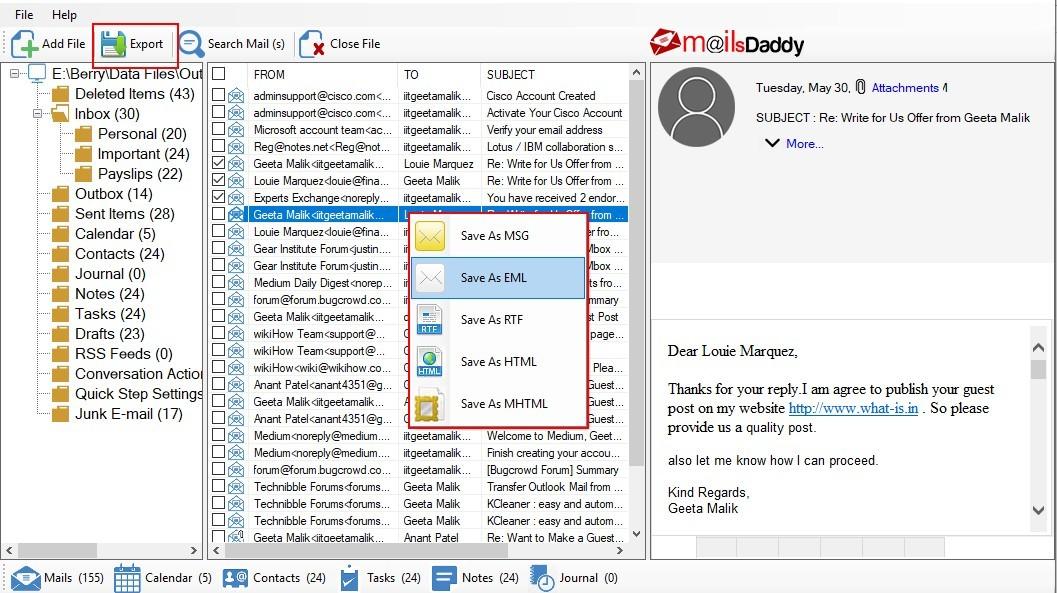Click the Save As HTML globe icon
1057x593 pixels.
point(429,362)
